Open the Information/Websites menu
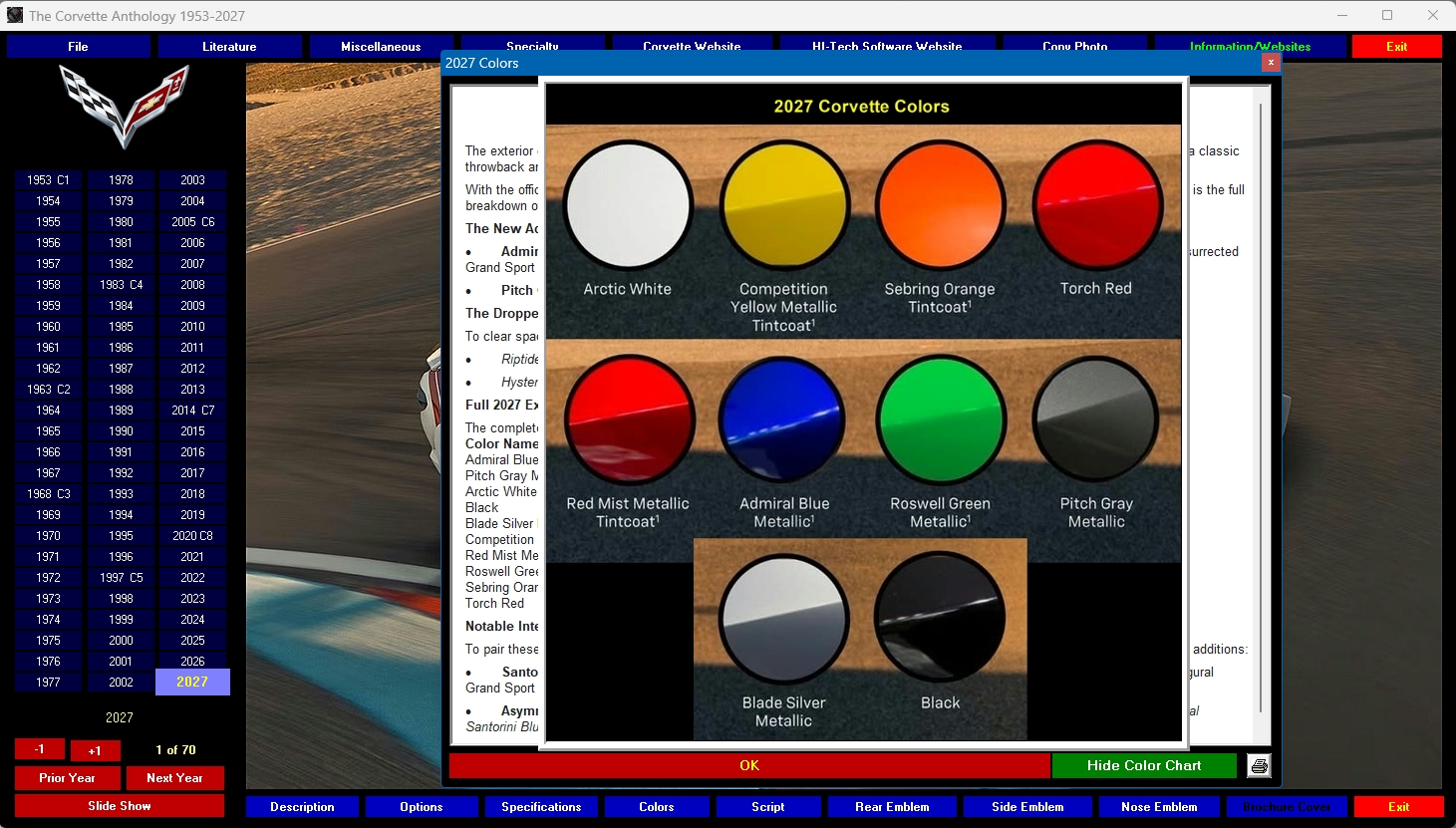Viewport: 1456px width, 828px height. coord(1250,47)
